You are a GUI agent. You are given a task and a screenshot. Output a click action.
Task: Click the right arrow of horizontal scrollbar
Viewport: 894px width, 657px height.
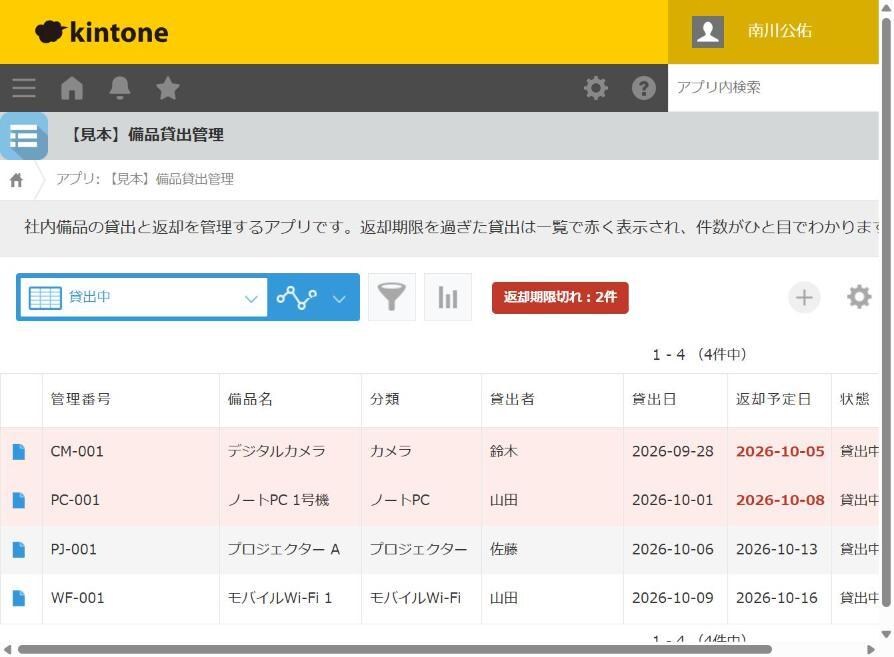(871, 650)
